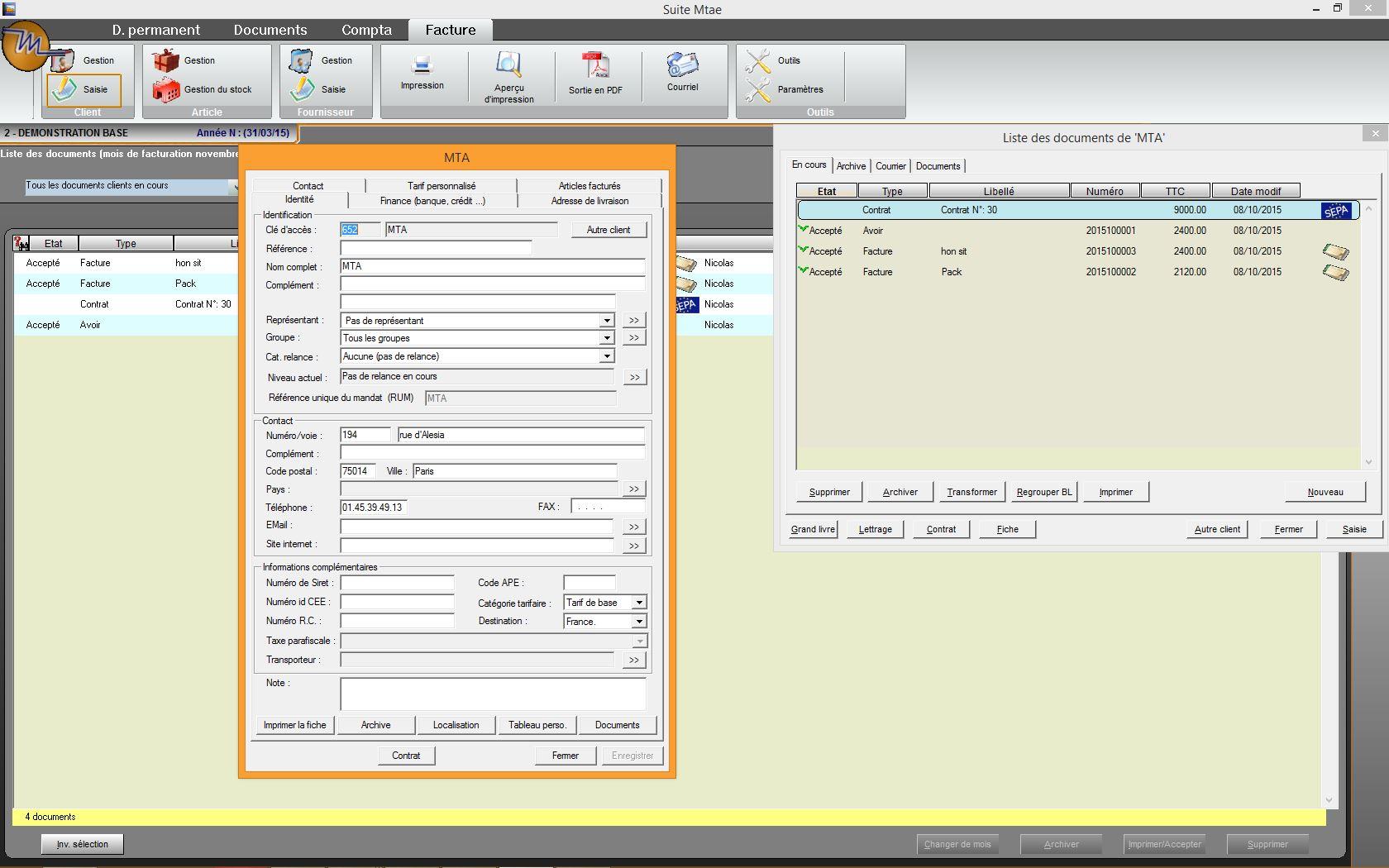The image size is (1389, 868).
Task: Click the payment icon on Pack invoice row
Action: click(x=1335, y=272)
